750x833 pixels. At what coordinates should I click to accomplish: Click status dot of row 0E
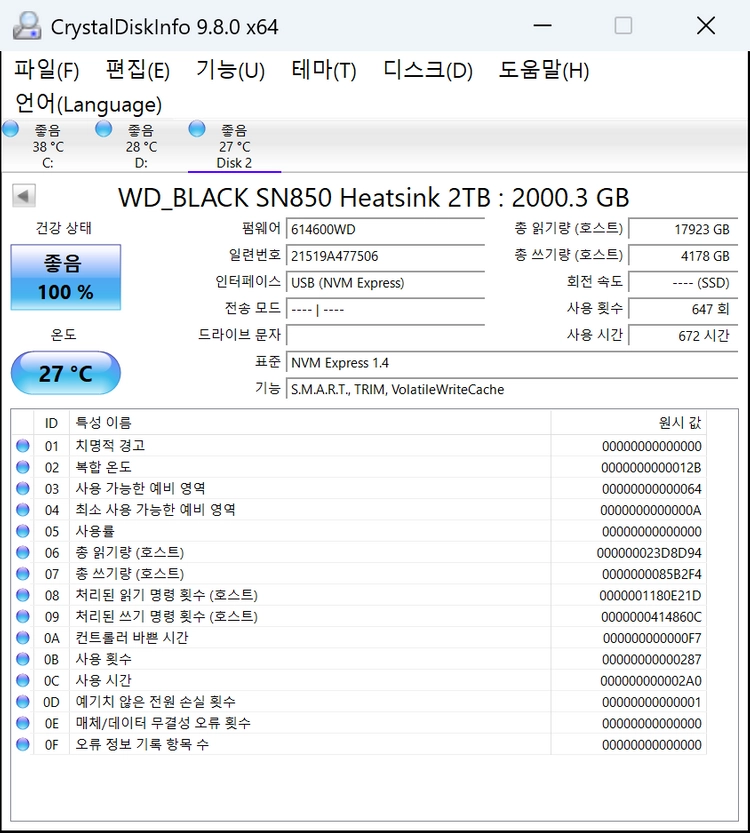tap(23, 723)
